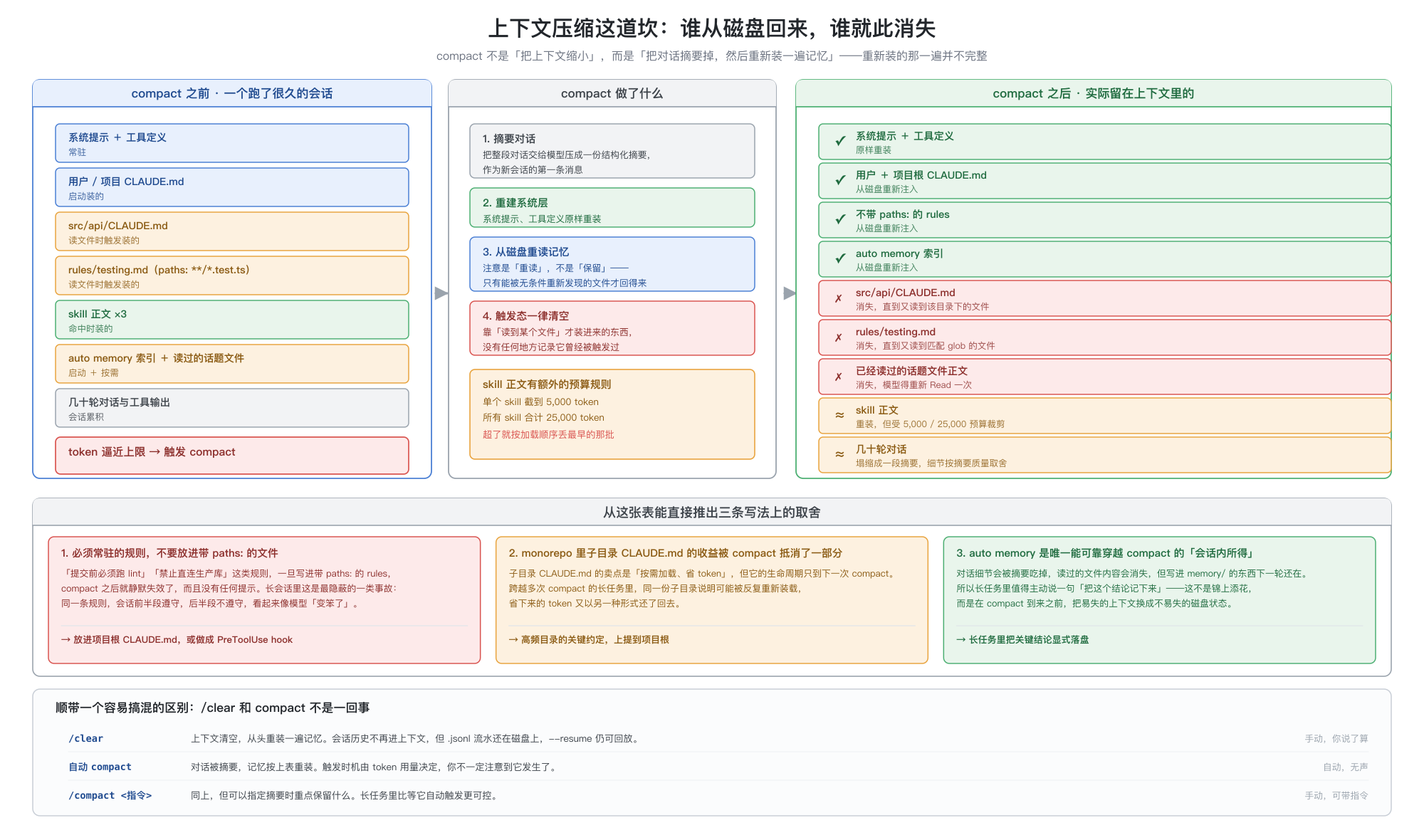Click the checkmark beside 不带 paths: 的 rules
Viewport: 1424px width, 840px height.
pyautogui.click(x=840, y=219)
